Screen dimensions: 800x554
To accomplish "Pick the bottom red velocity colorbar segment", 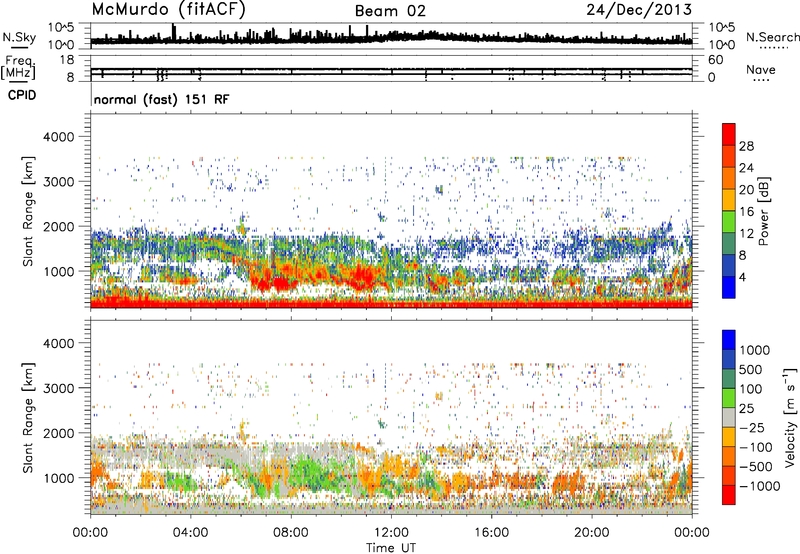I will 729,495.
